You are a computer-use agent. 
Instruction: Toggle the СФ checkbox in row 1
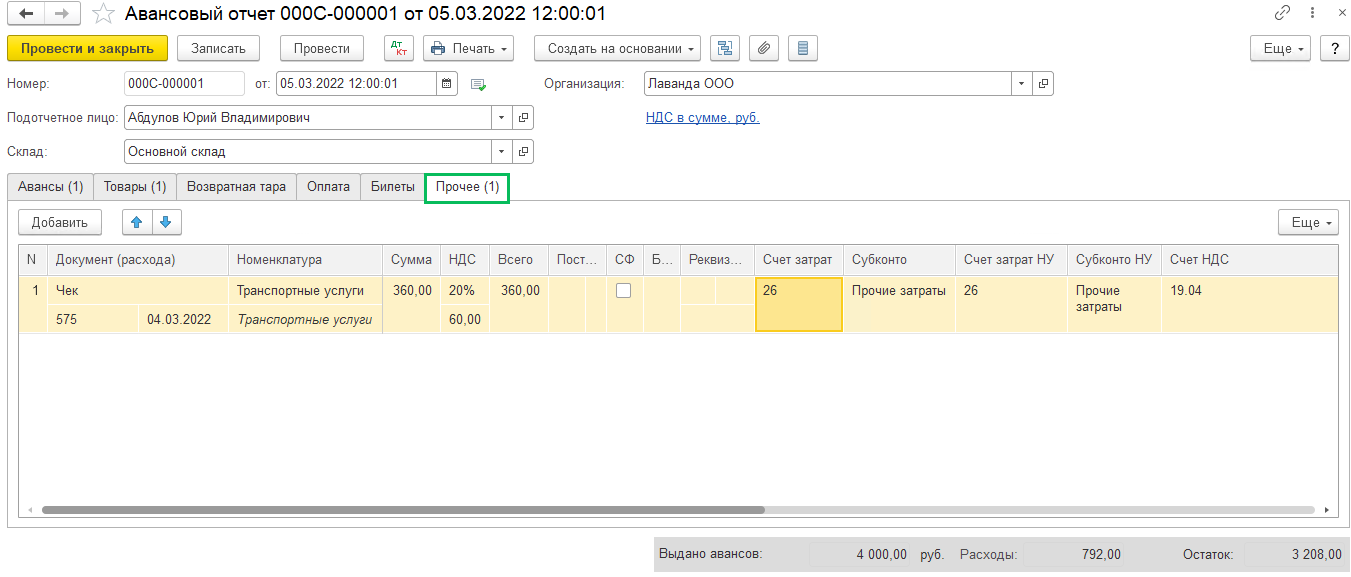(624, 291)
